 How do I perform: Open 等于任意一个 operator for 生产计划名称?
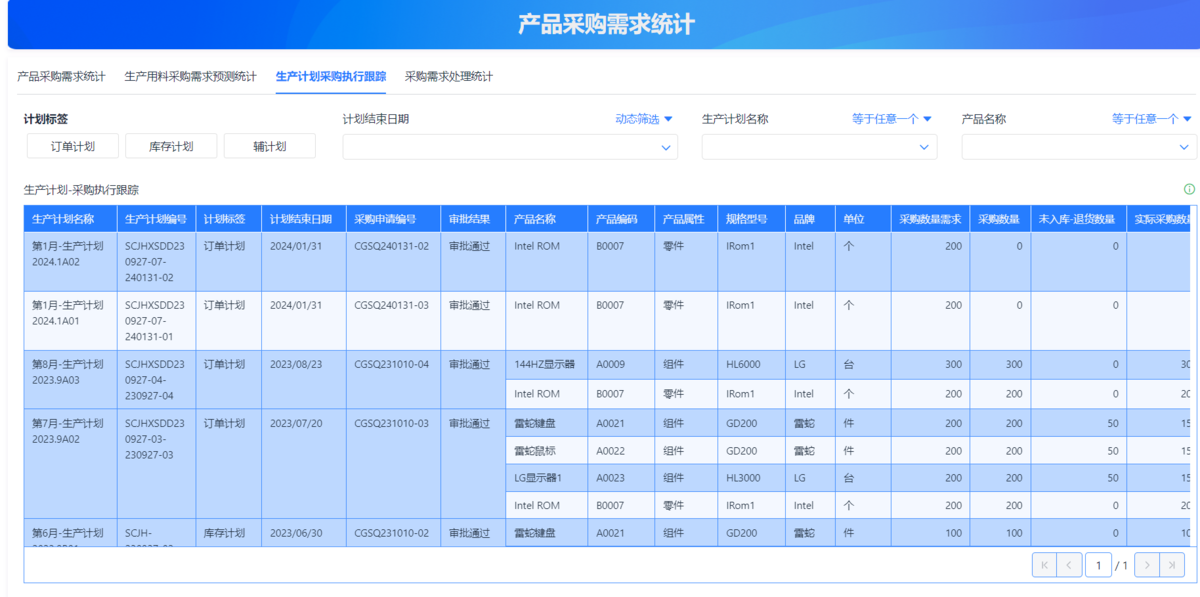point(891,119)
